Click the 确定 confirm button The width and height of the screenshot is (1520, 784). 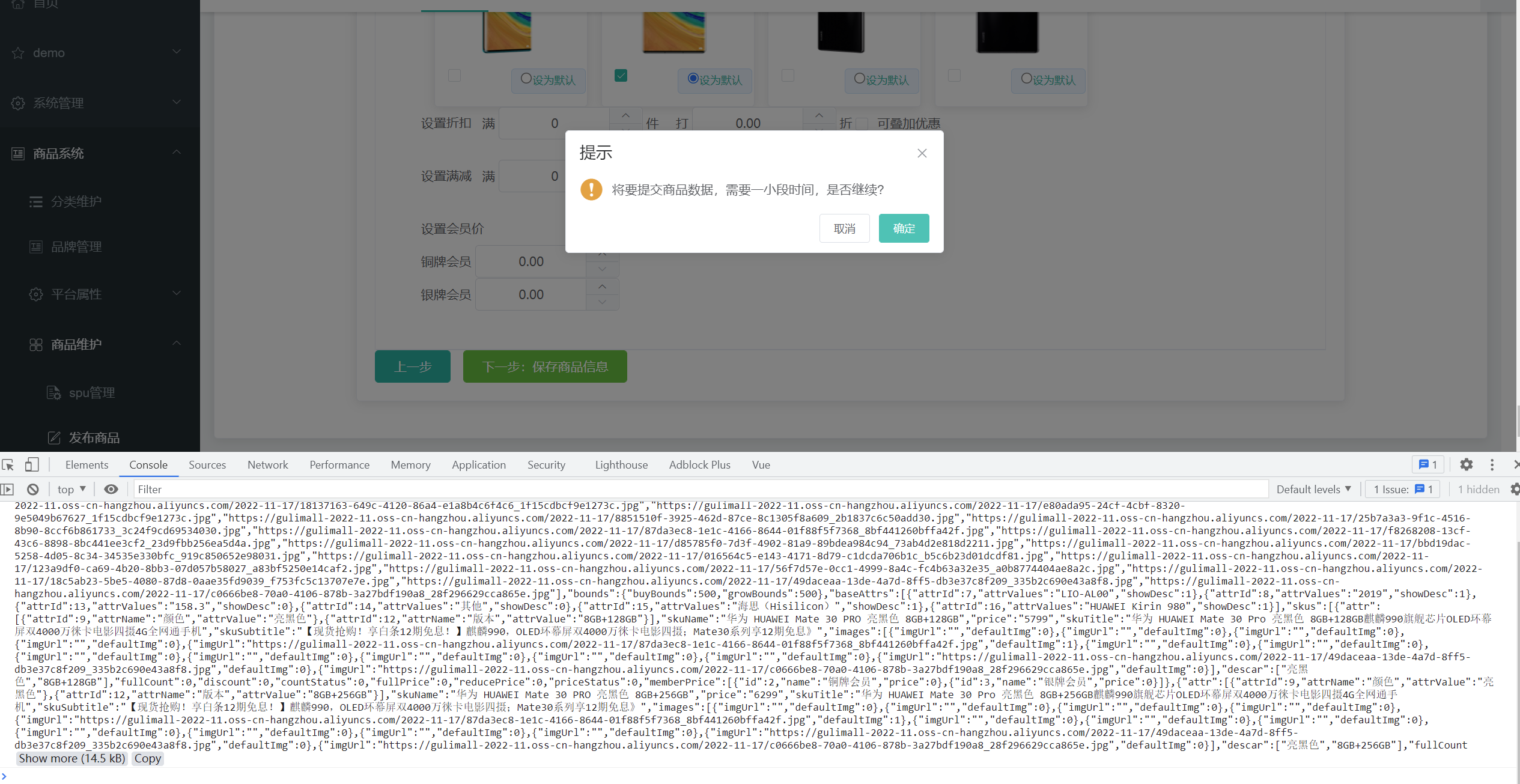point(904,229)
